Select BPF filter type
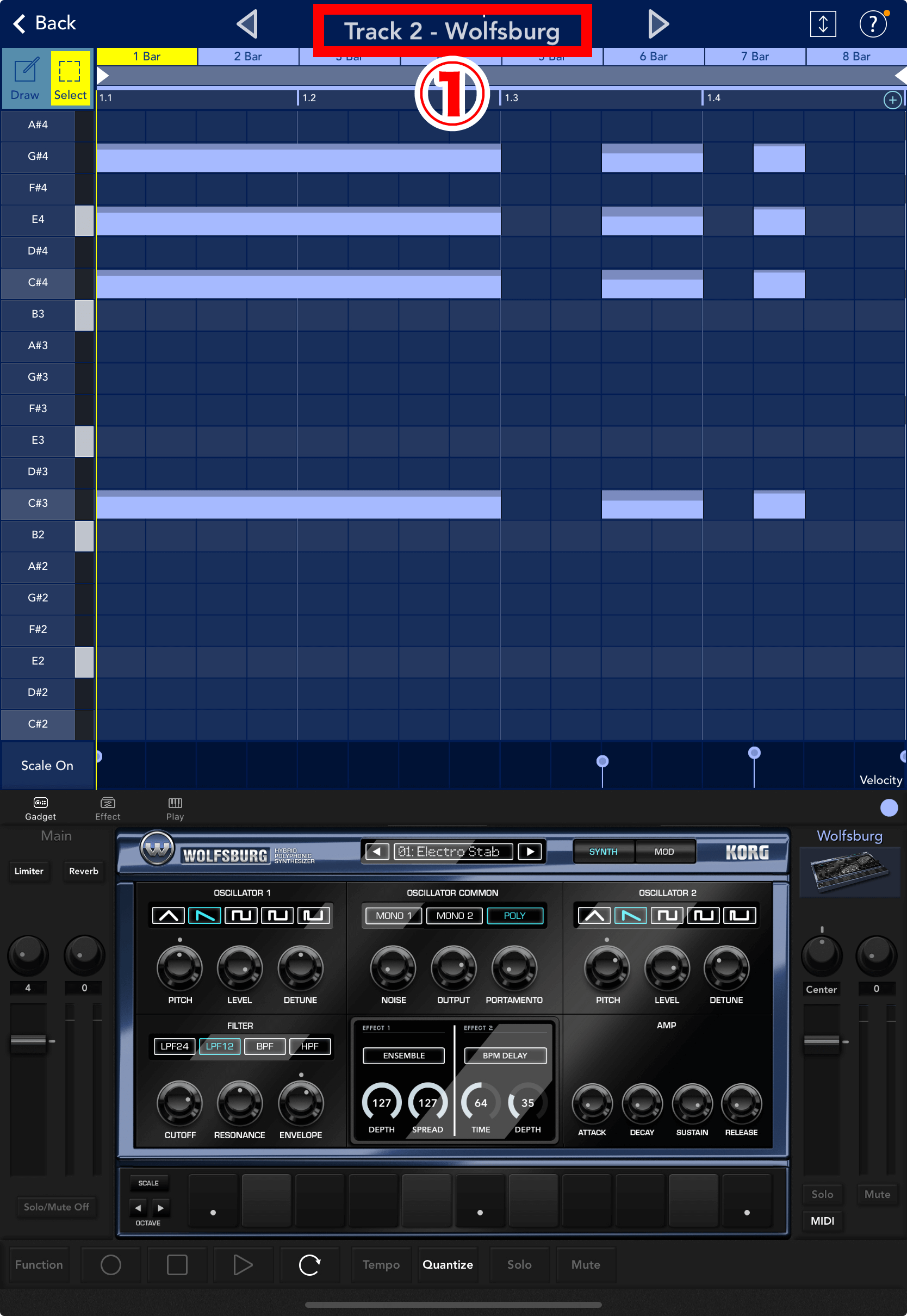 (x=265, y=1046)
